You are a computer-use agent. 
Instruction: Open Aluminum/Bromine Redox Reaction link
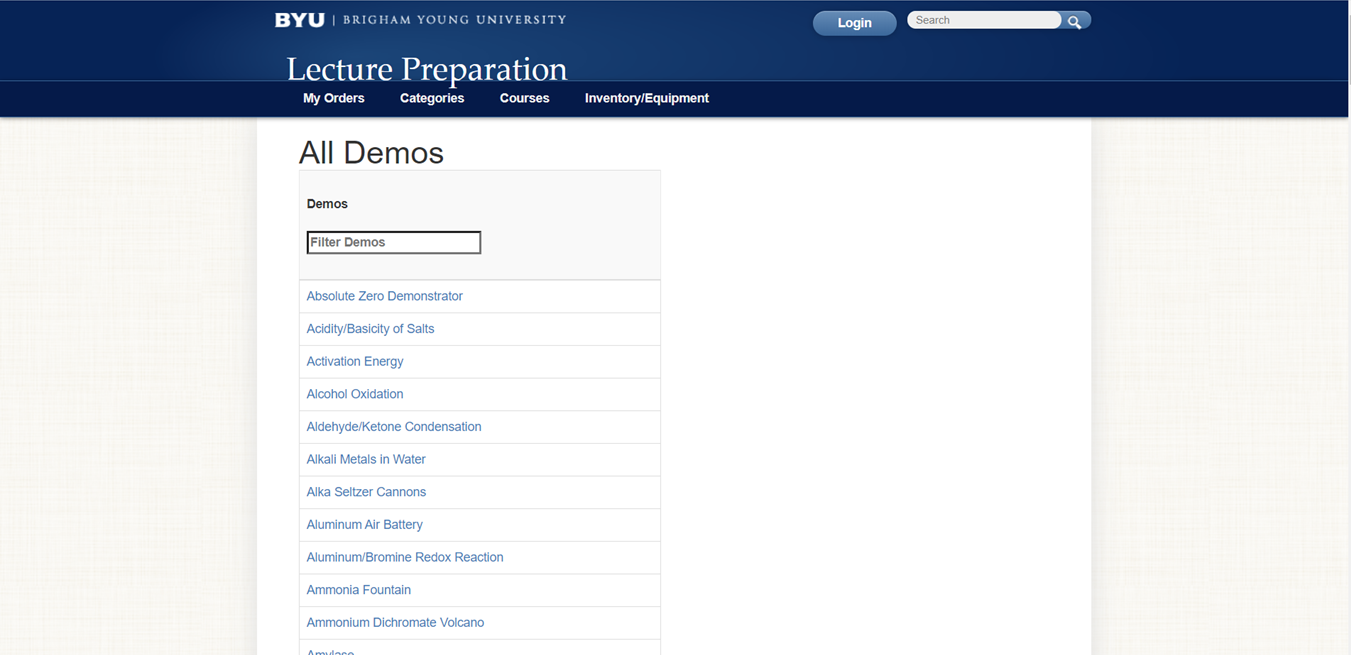pyautogui.click(x=404, y=557)
